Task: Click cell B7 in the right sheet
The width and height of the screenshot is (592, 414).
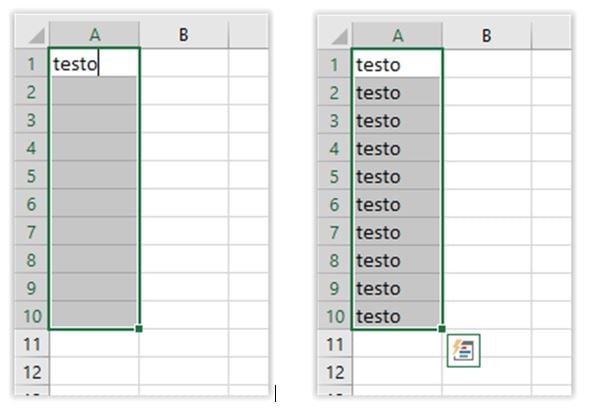Action: [487, 232]
